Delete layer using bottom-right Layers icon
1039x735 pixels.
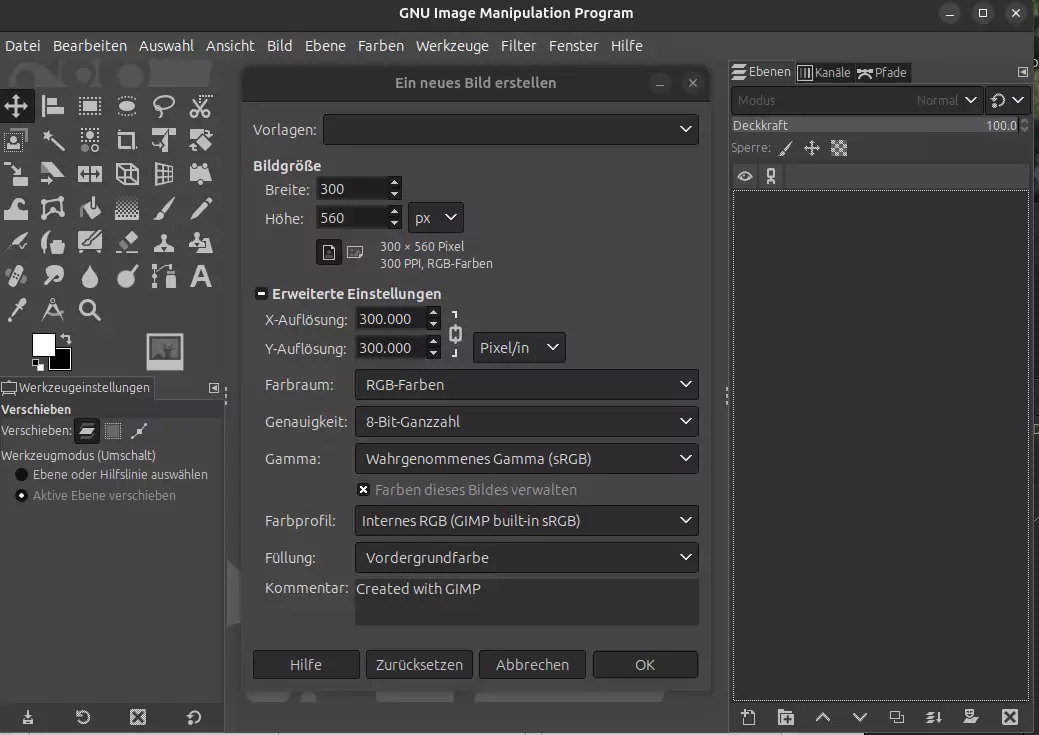tap(1009, 716)
